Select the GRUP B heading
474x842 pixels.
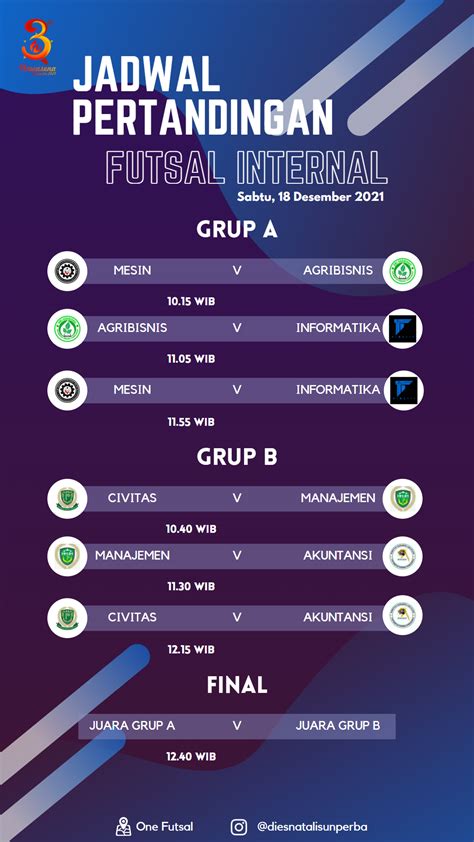click(237, 457)
